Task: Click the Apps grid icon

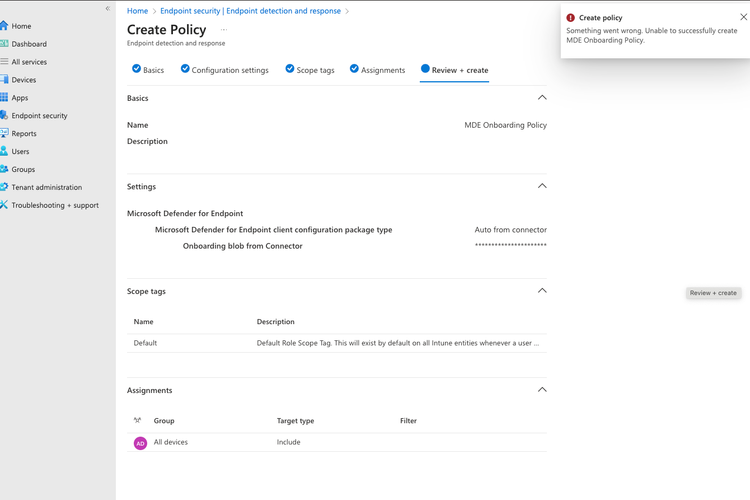Action: pos(4,97)
